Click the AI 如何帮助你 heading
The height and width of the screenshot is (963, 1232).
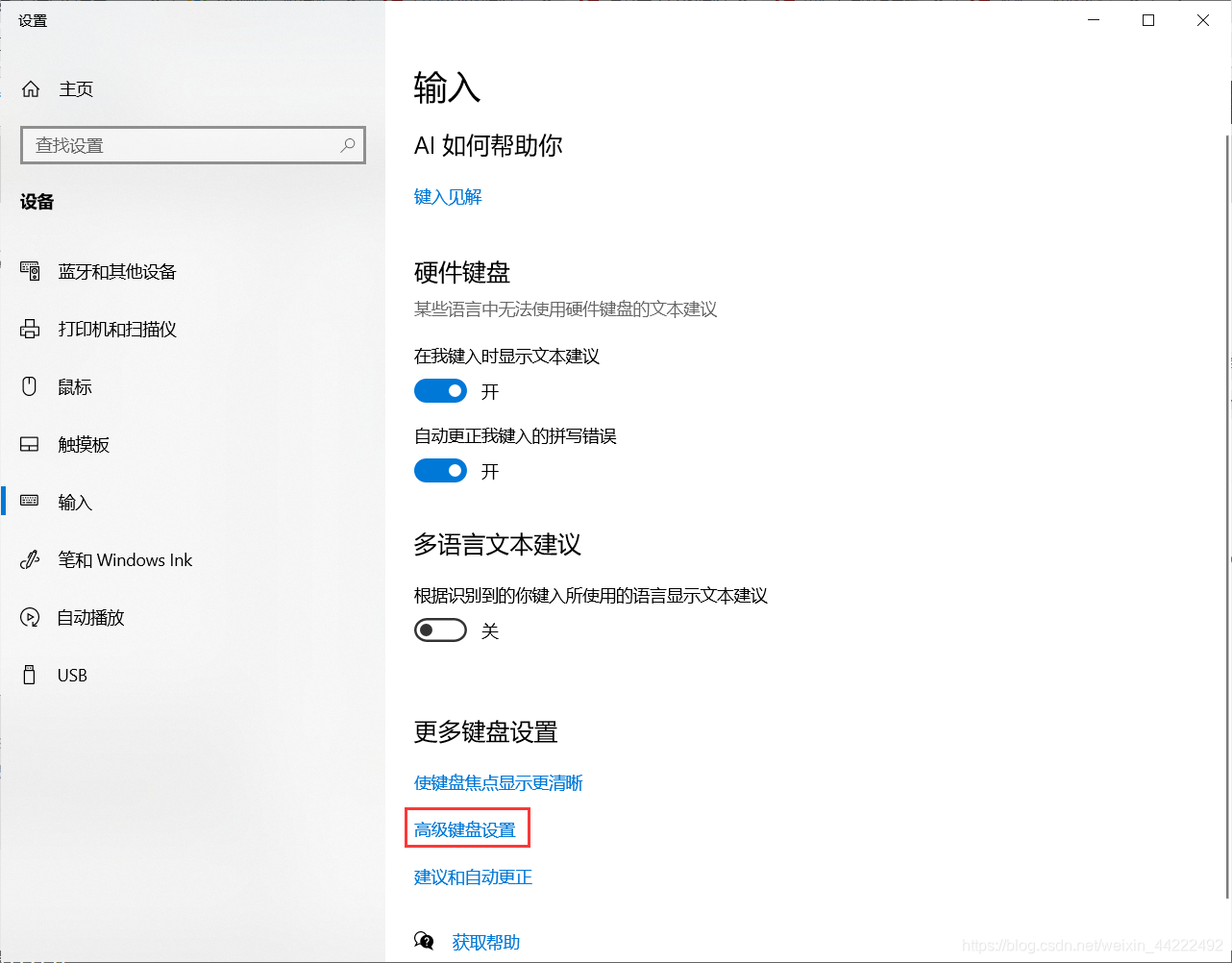(488, 146)
